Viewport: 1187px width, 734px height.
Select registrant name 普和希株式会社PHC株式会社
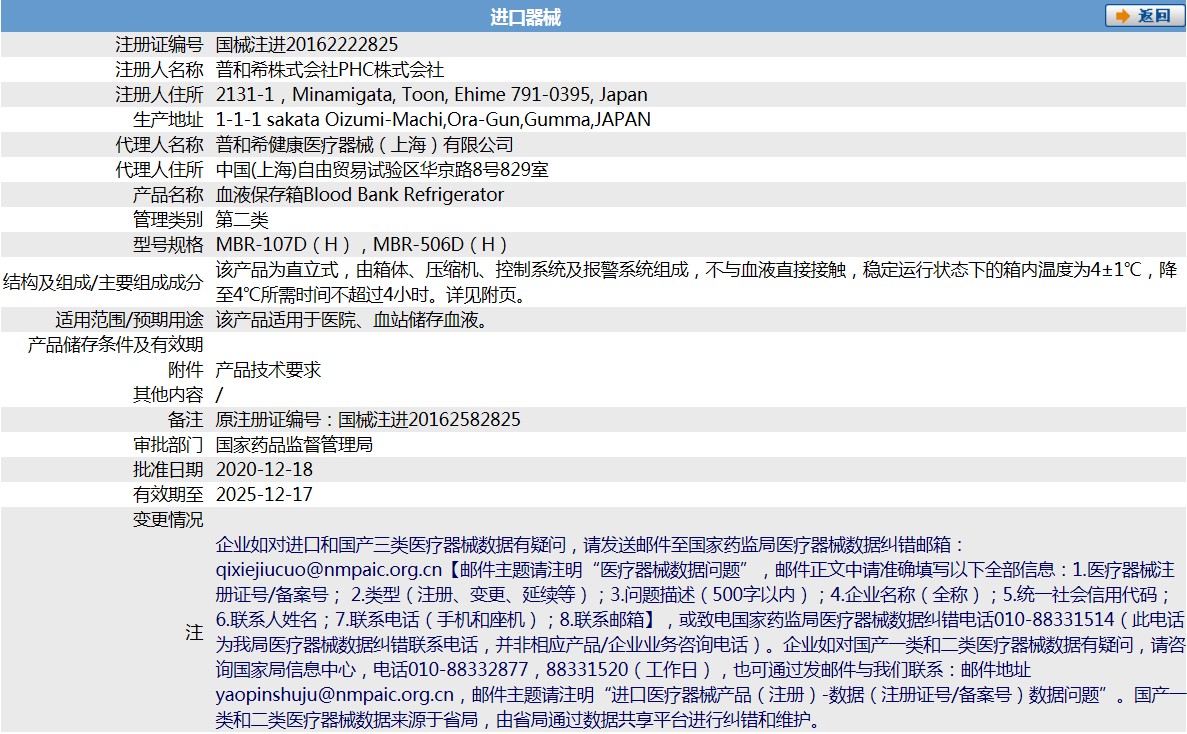[330, 70]
